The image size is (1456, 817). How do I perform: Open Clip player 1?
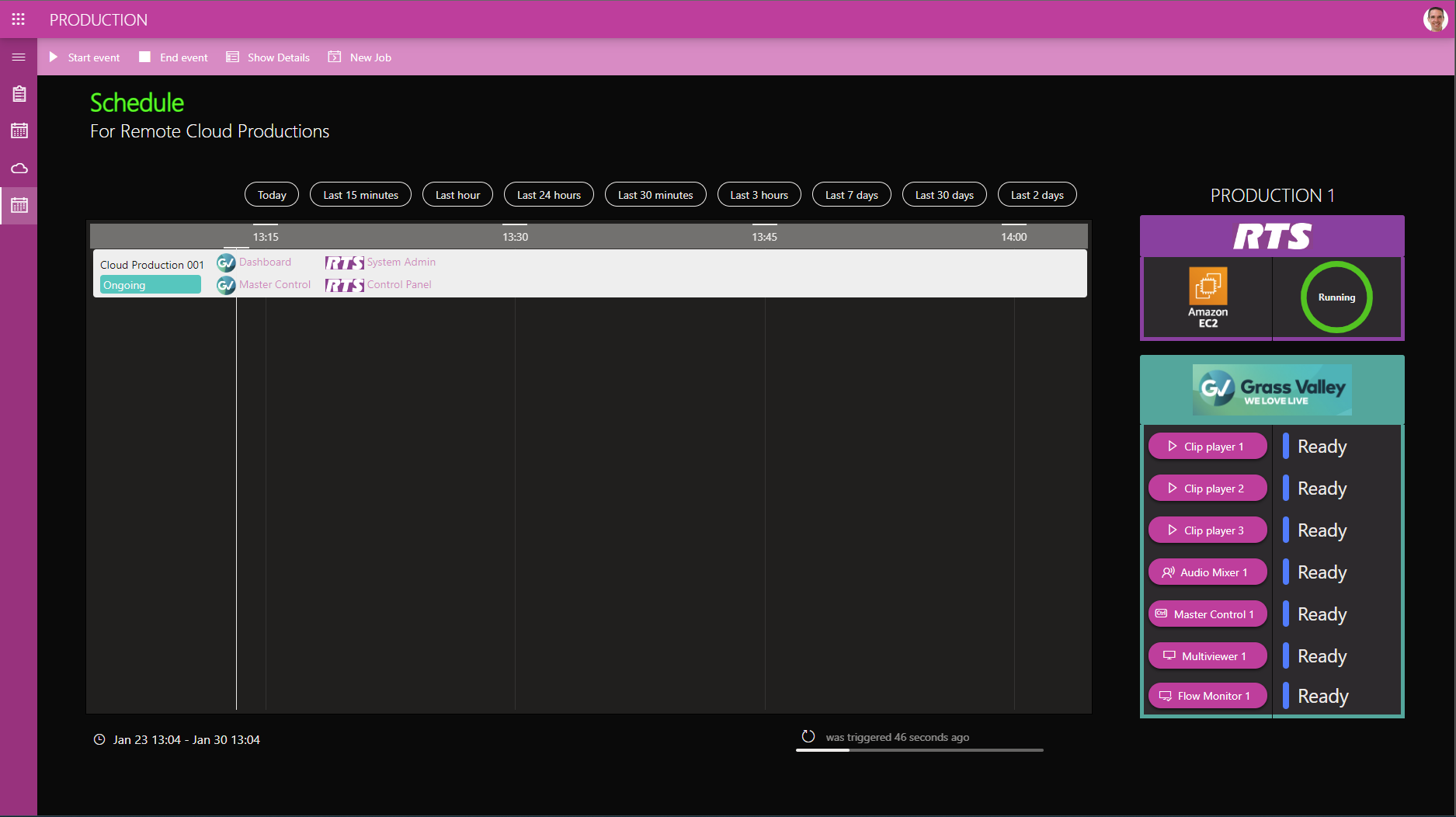1208,447
